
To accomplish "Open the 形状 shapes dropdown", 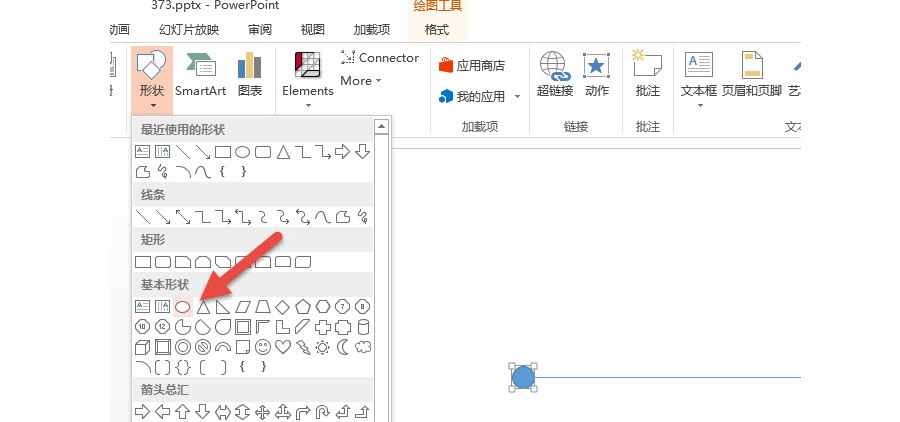I will (152, 80).
